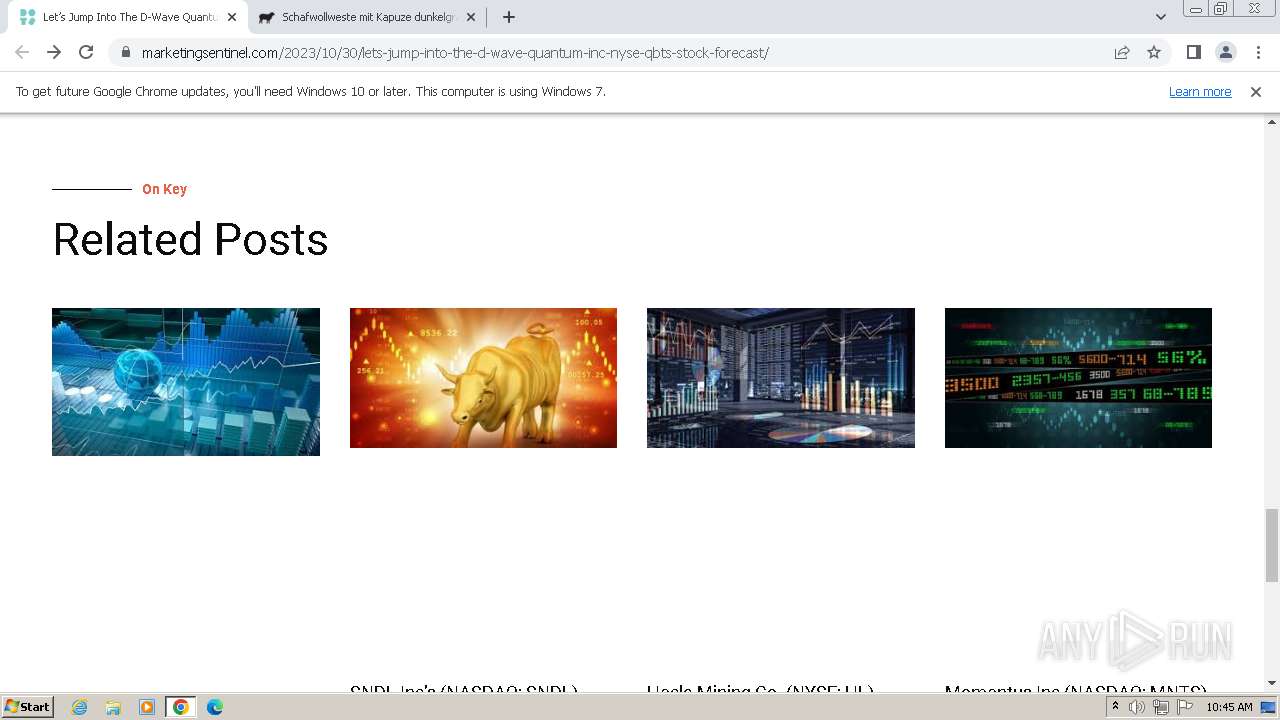The height and width of the screenshot is (720, 1280).
Task: Select the Chrome taskbar button
Action: (x=181, y=707)
